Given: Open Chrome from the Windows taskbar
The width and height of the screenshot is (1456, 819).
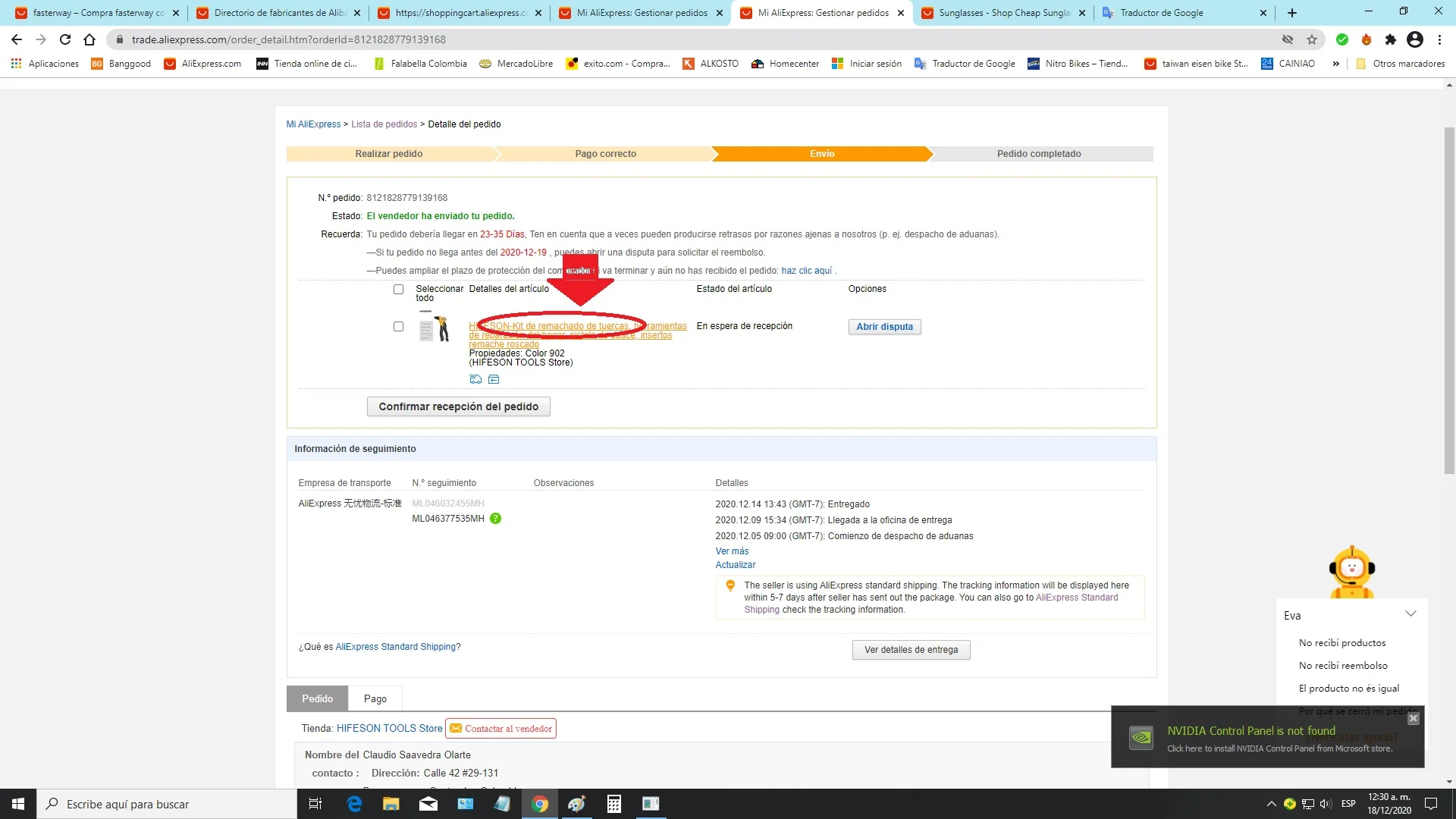Looking at the screenshot, I should coord(540,804).
